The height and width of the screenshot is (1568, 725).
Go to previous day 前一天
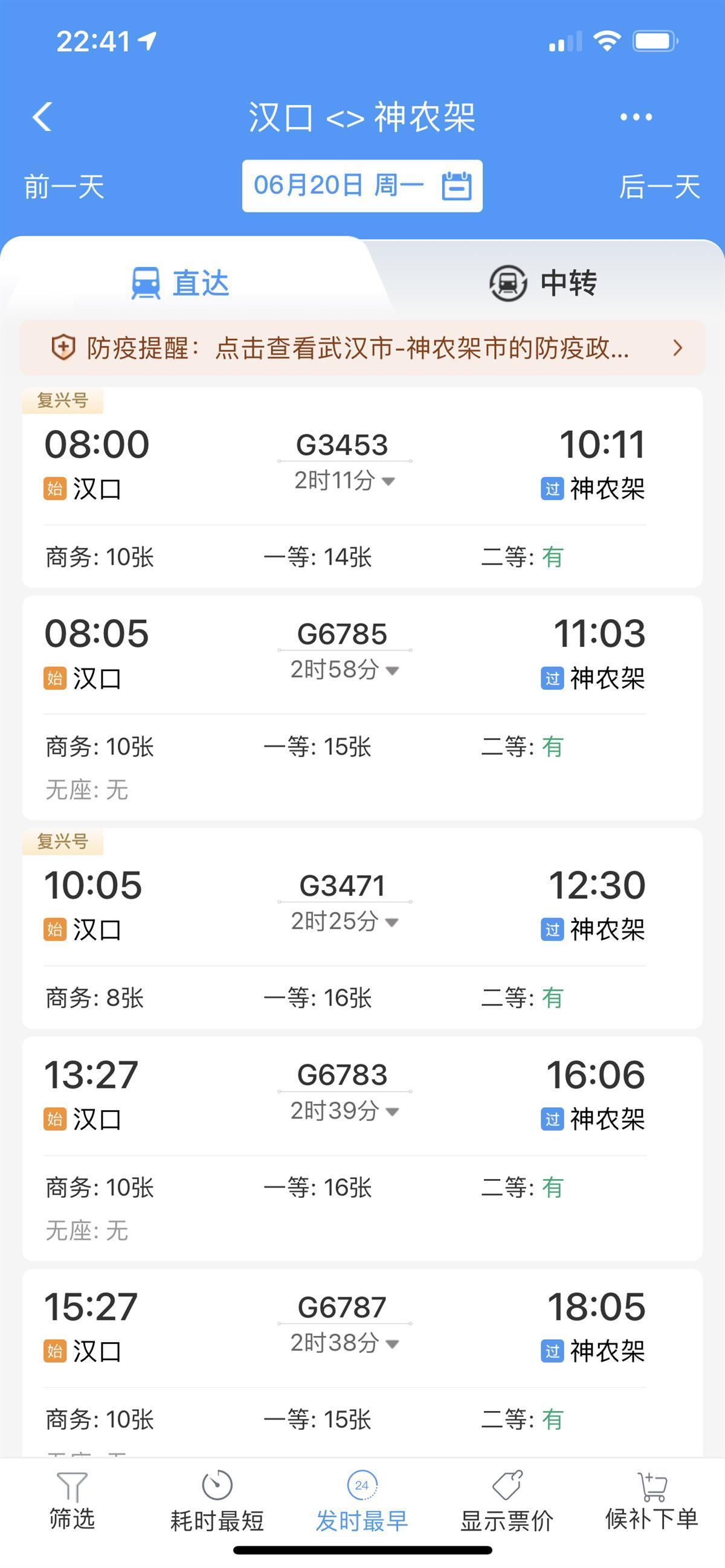(64, 186)
